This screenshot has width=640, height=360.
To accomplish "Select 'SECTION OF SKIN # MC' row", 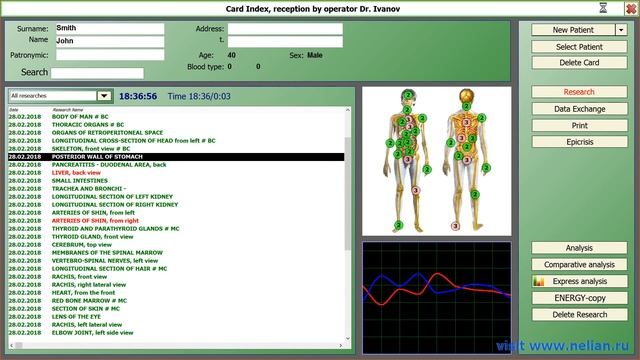I will pyautogui.click(x=176, y=309).
